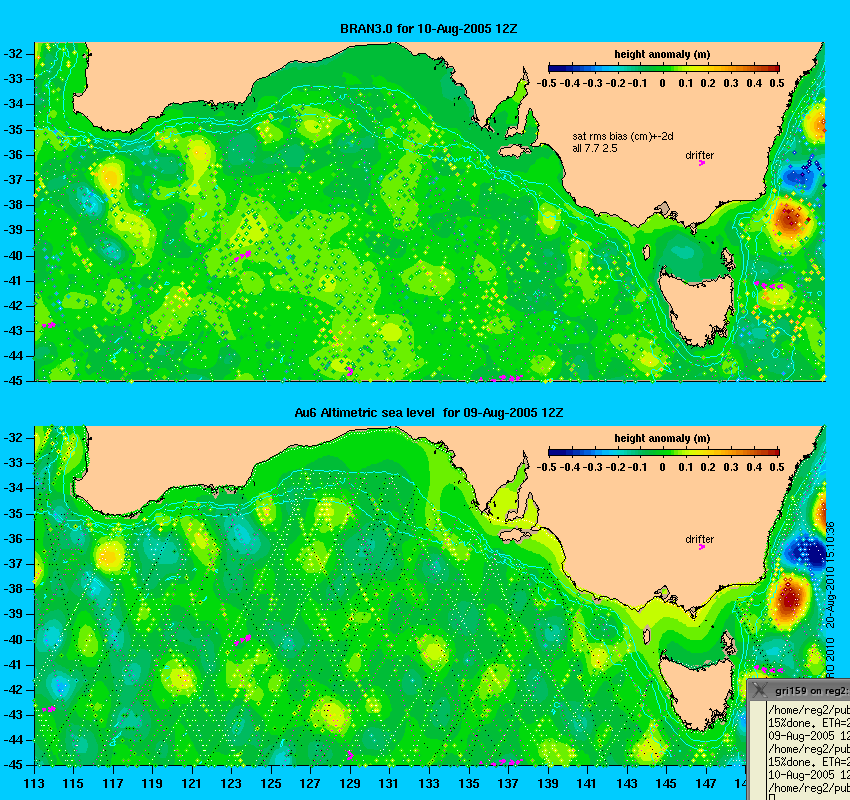The image size is (850, 800).
Task: Click the rotated timestamp '20-Aug-2010 15:10:36'
Action: pos(830,575)
